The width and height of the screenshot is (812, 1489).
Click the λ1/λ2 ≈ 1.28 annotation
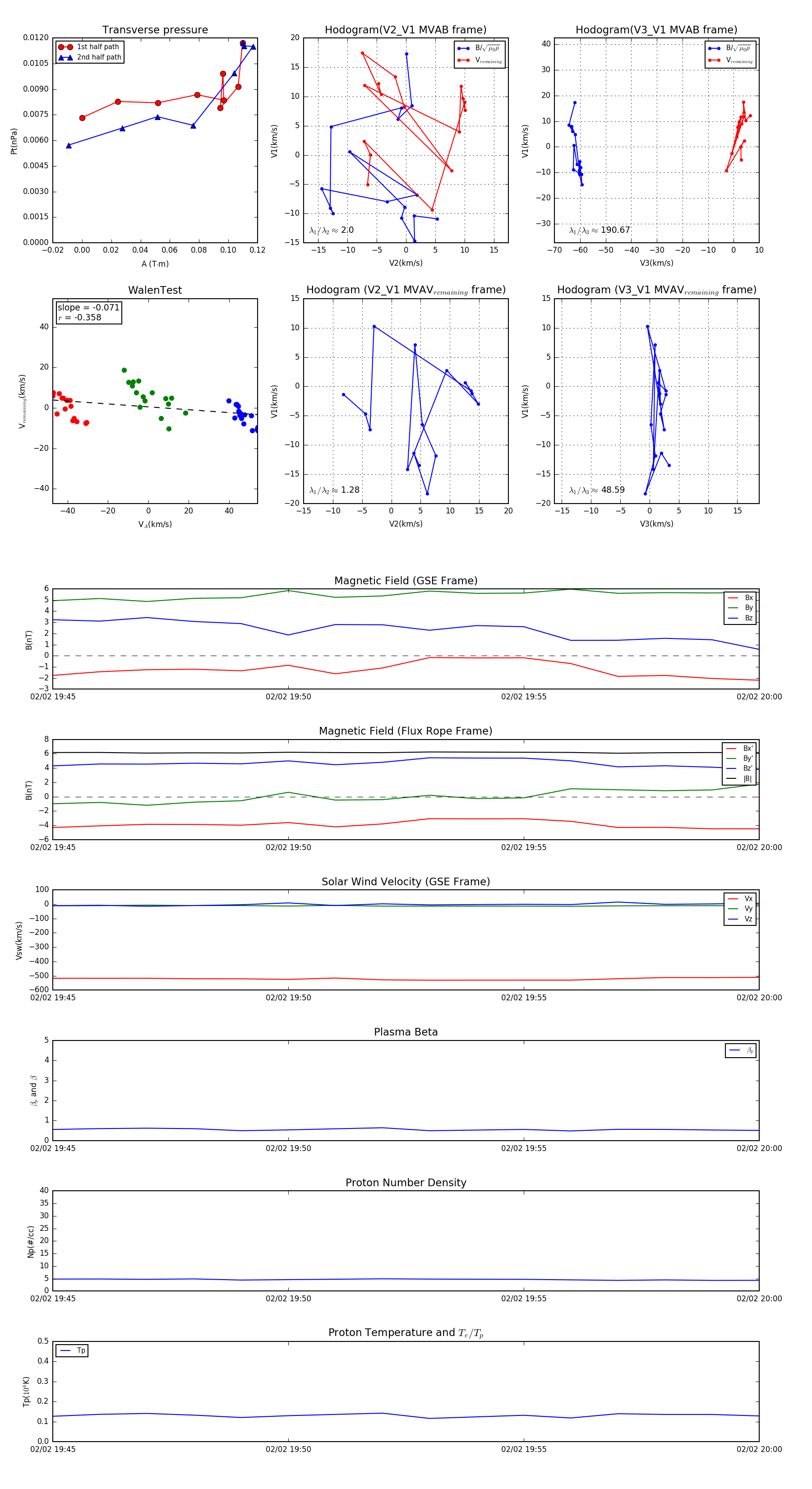pos(334,490)
